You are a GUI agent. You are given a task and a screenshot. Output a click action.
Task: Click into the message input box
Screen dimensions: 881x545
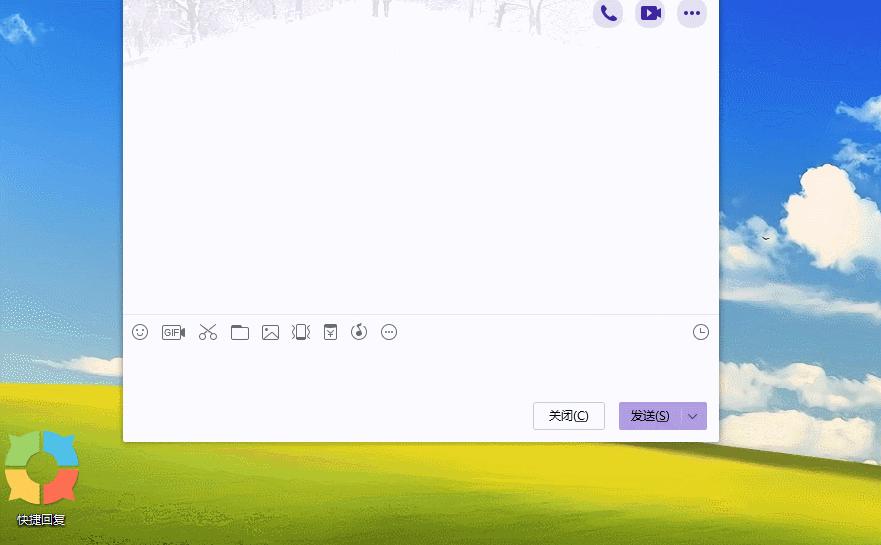pyautogui.click(x=420, y=370)
